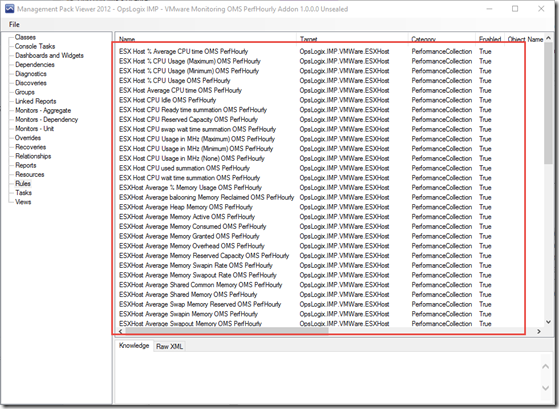
Task: Sort by the Name column header
Action: tap(206, 39)
